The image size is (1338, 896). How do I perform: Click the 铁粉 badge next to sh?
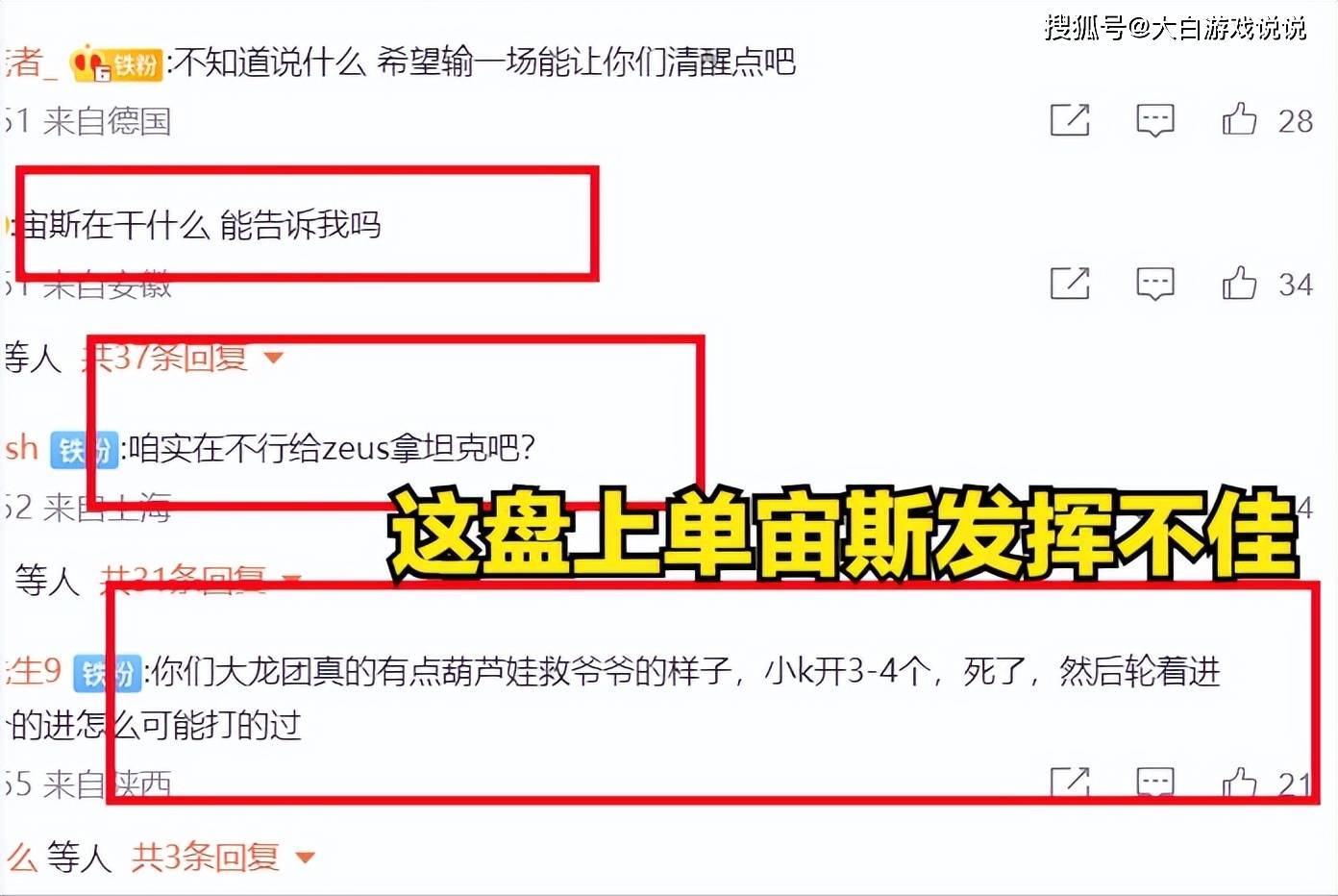coord(84,449)
